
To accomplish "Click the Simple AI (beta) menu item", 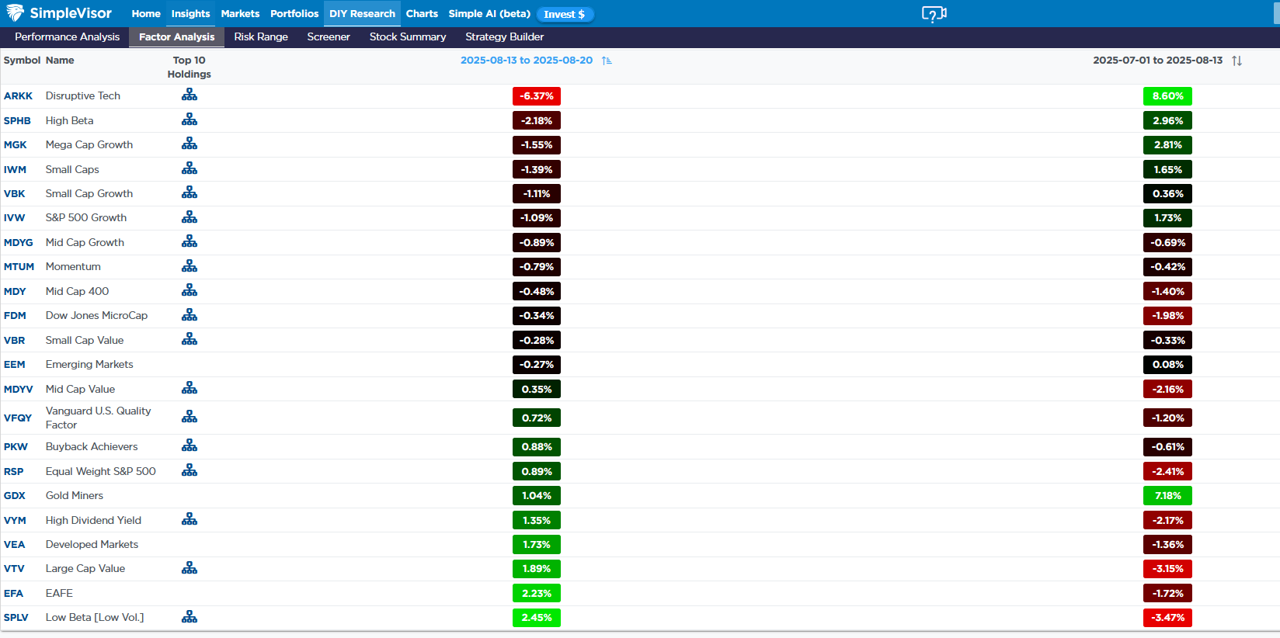I will point(489,14).
